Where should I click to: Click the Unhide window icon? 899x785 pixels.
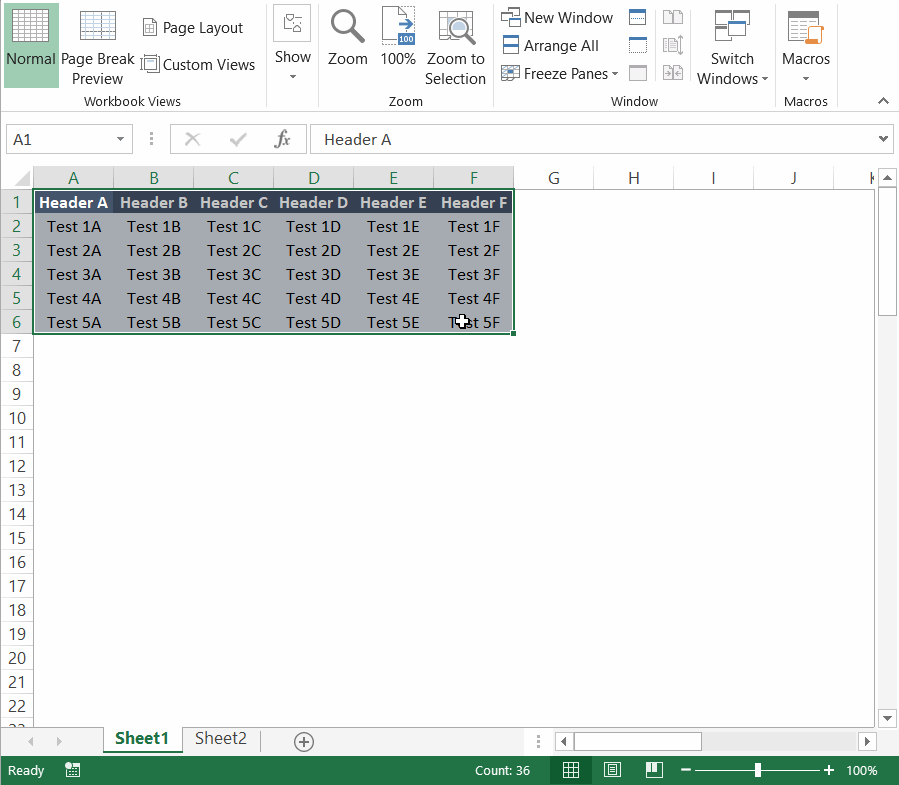coord(638,73)
